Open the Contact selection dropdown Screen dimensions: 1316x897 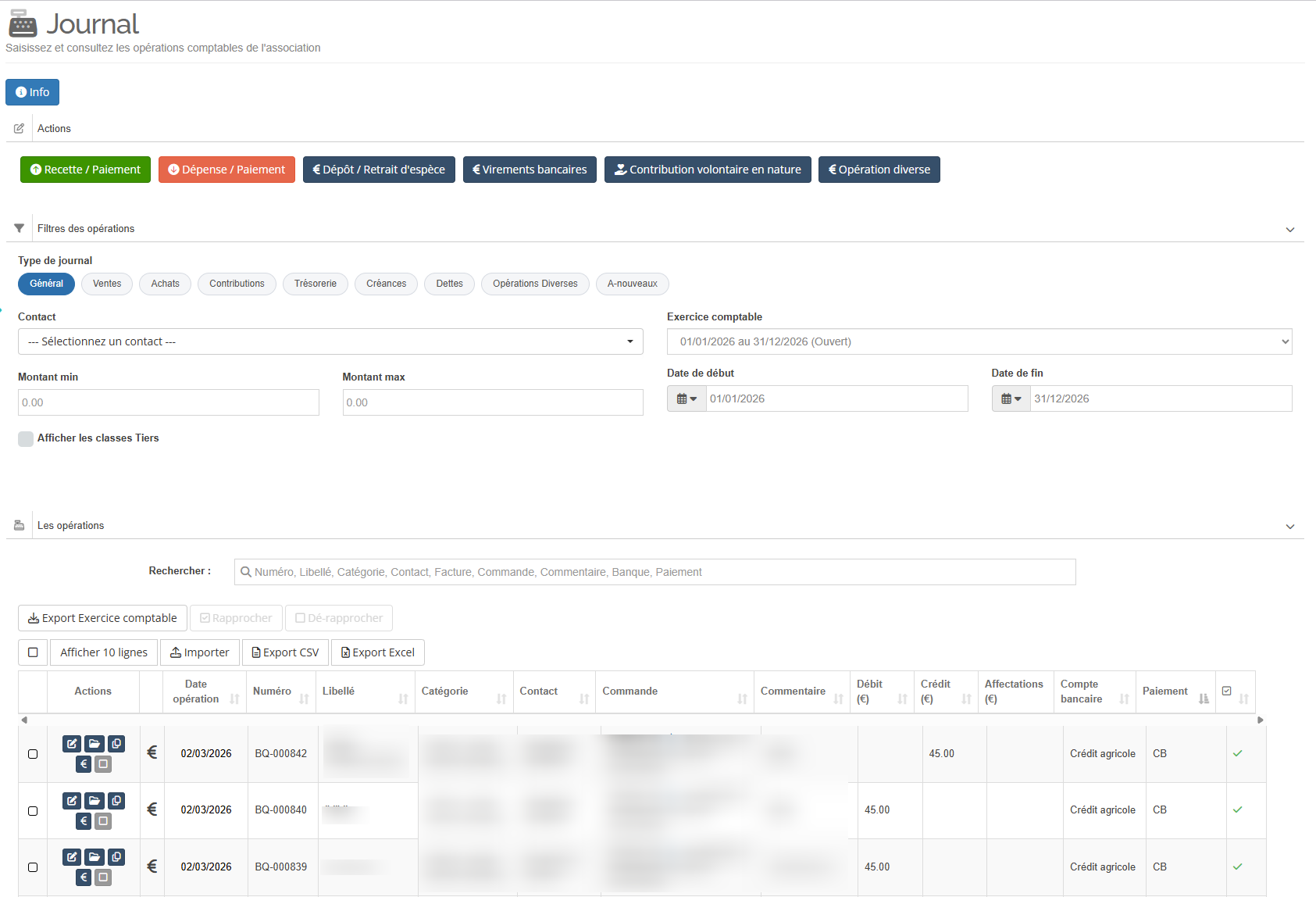[x=330, y=341]
